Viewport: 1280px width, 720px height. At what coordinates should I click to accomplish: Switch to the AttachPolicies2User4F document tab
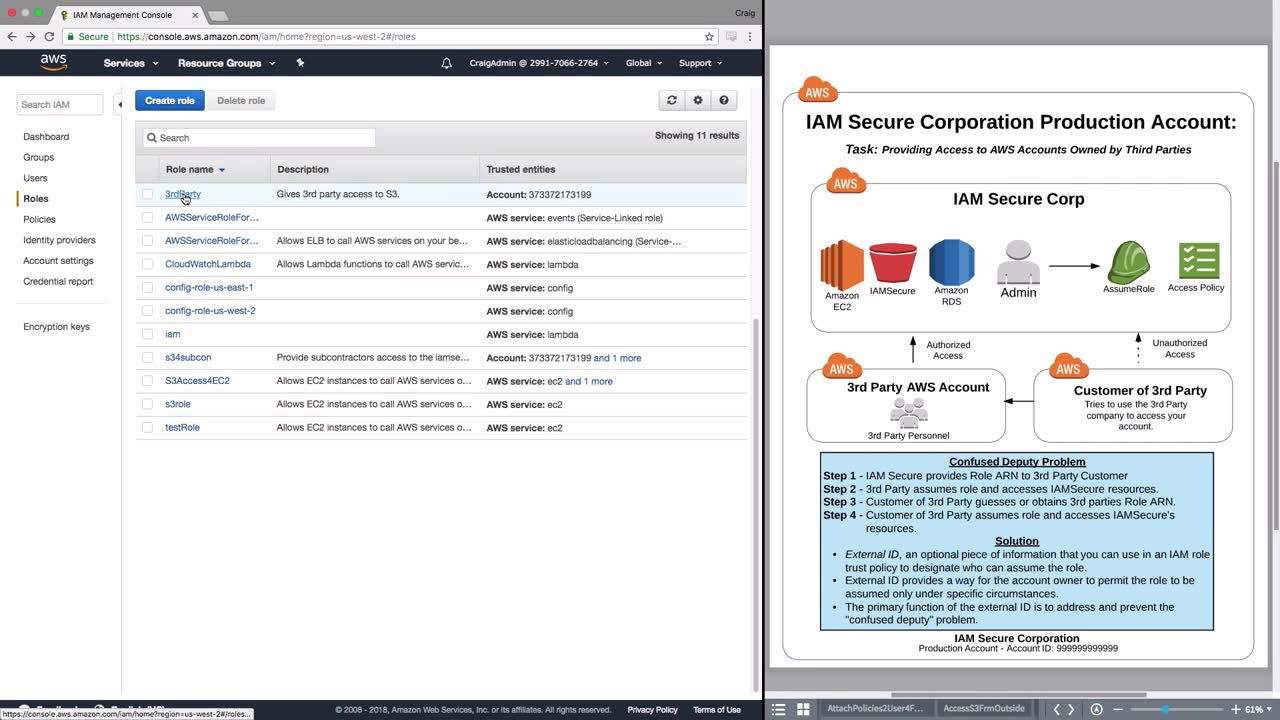pos(875,709)
